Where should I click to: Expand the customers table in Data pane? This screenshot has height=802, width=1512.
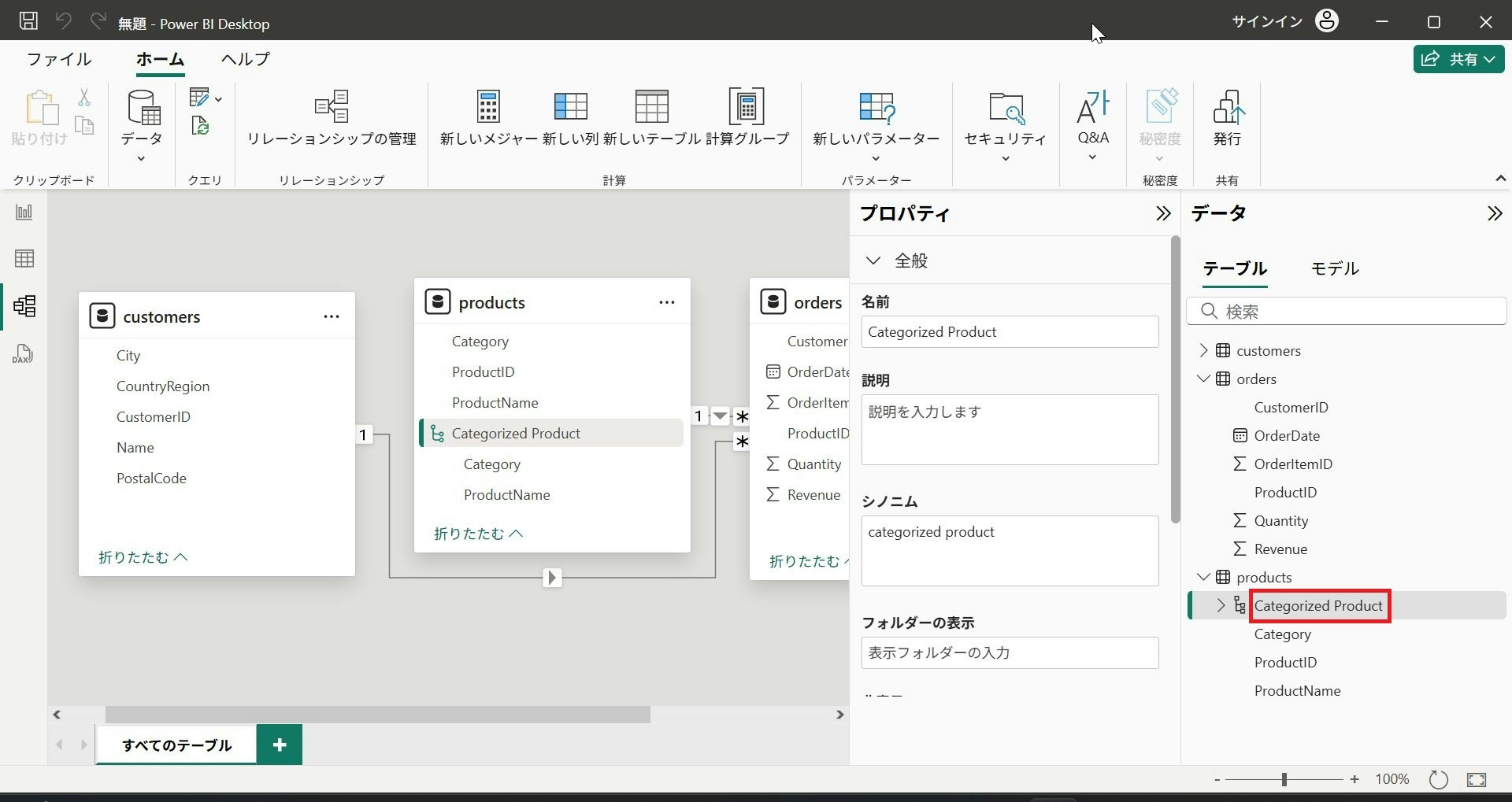click(1203, 350)
